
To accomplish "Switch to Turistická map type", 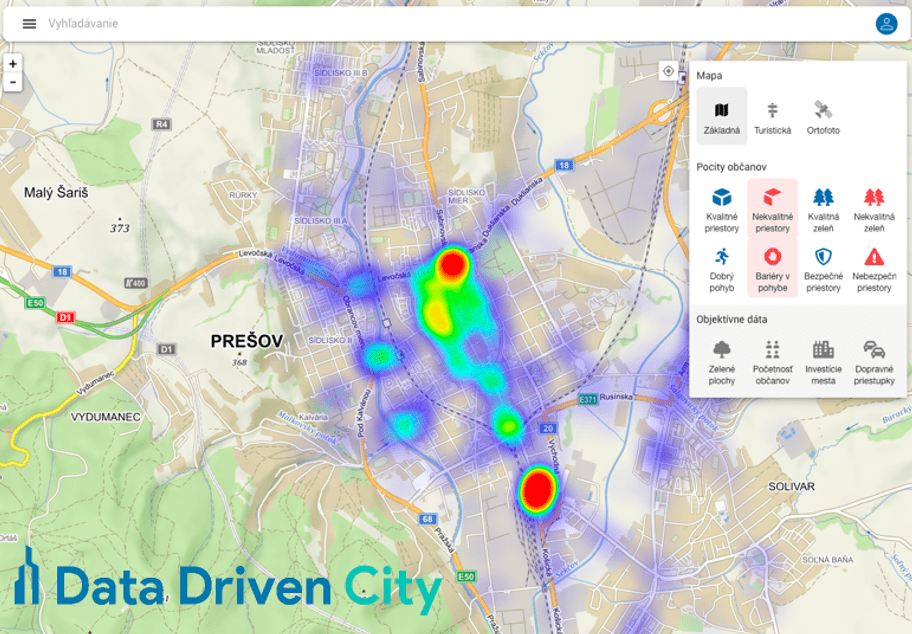I will (x=772, y=116).
